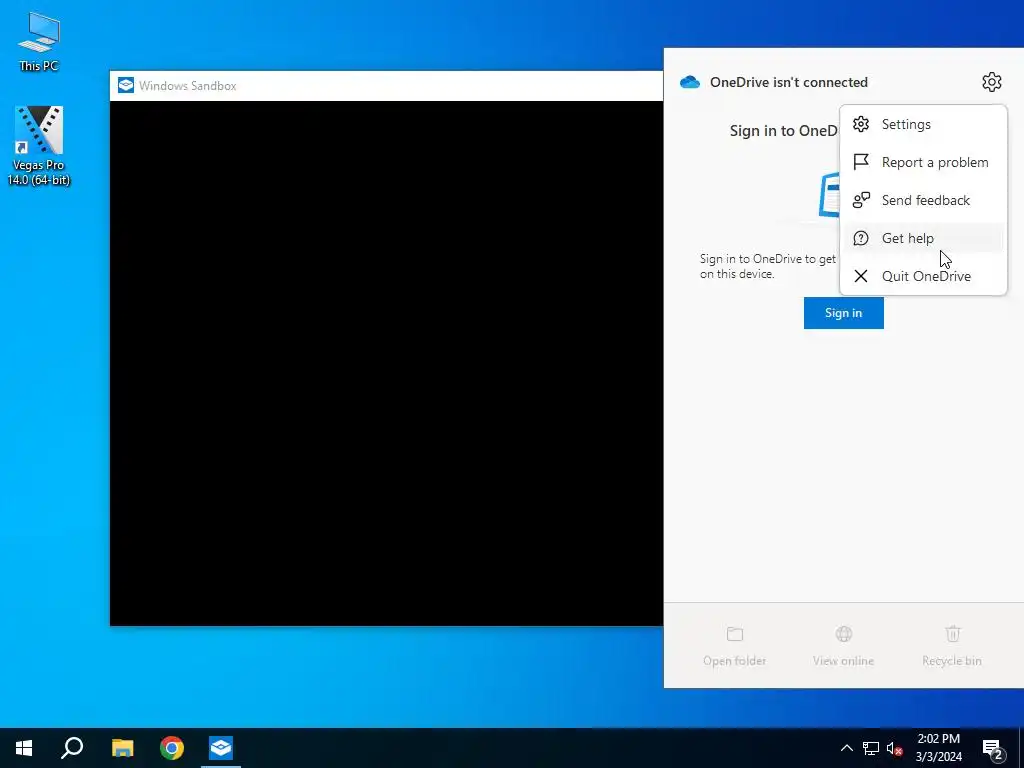
Task: Click the Windows Sandbox taskbar icon
Action: [x=221, y=748]
